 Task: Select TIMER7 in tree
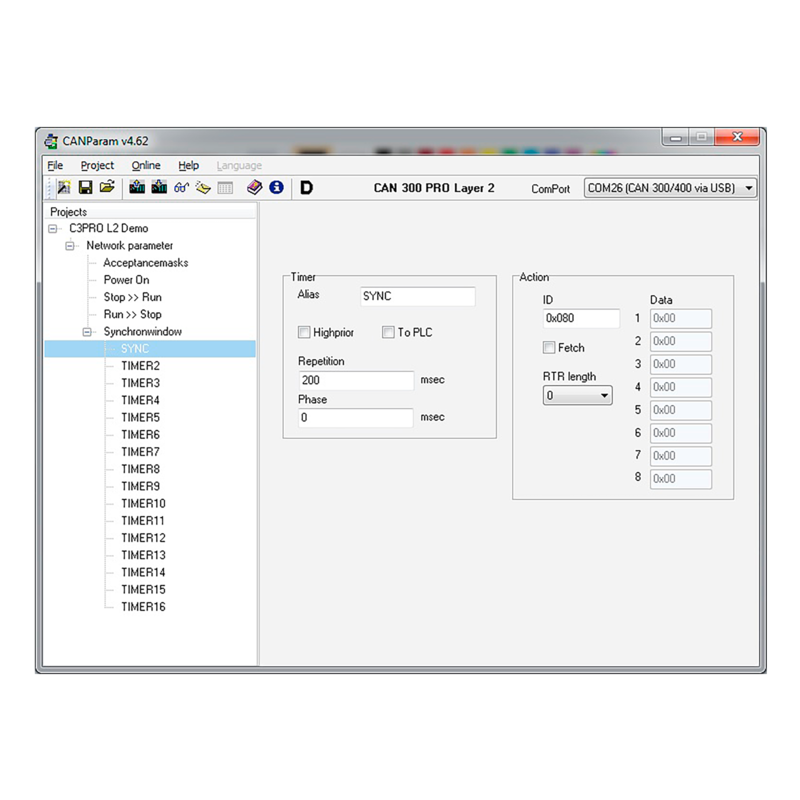pos(140,452)
